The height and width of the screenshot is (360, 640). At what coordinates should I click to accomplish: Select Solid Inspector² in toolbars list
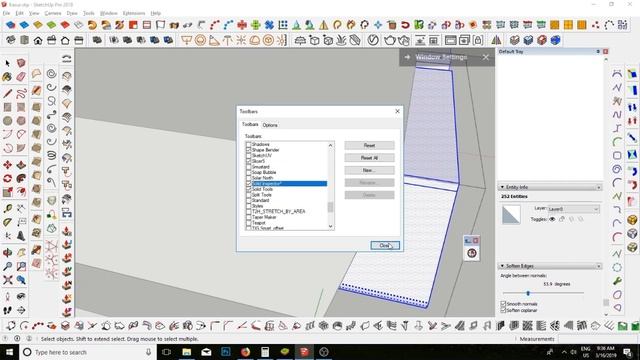(286, 184)
